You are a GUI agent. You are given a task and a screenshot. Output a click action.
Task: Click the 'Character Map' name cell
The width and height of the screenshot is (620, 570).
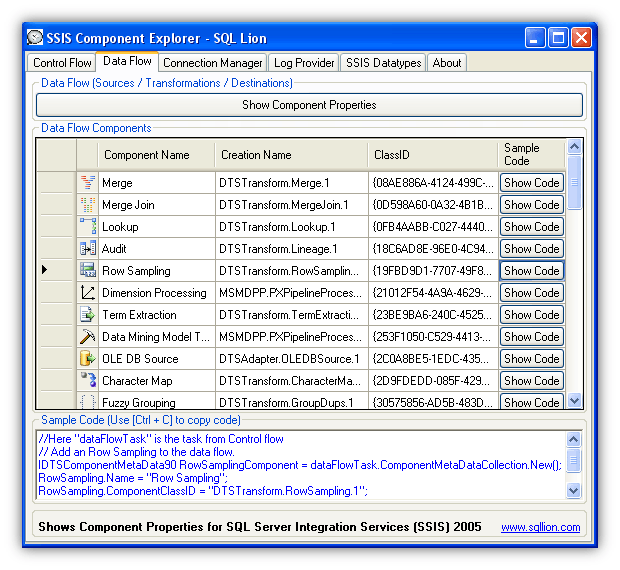click(x=157, y=380)
